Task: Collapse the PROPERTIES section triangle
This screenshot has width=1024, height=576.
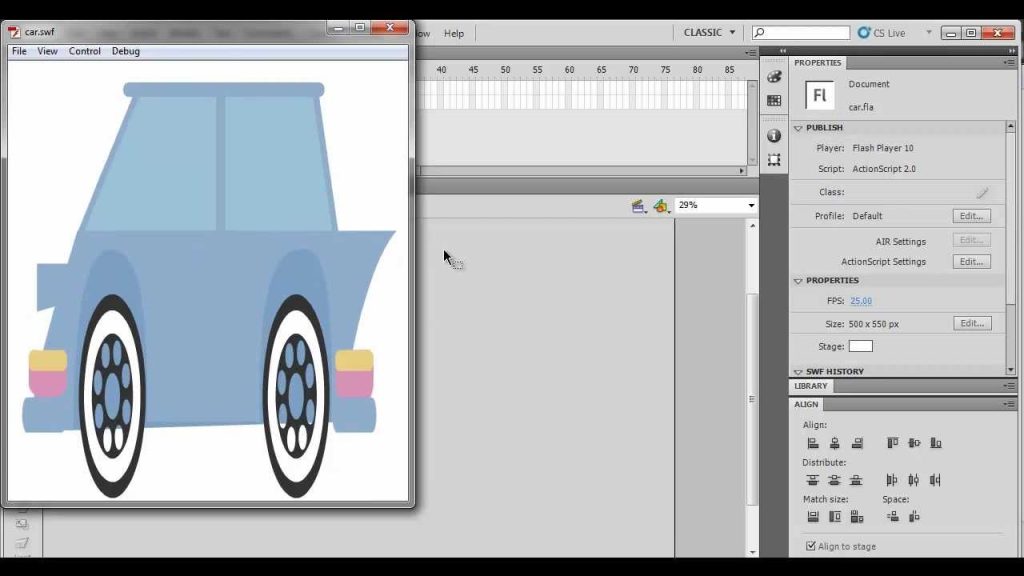Action: 798,281
